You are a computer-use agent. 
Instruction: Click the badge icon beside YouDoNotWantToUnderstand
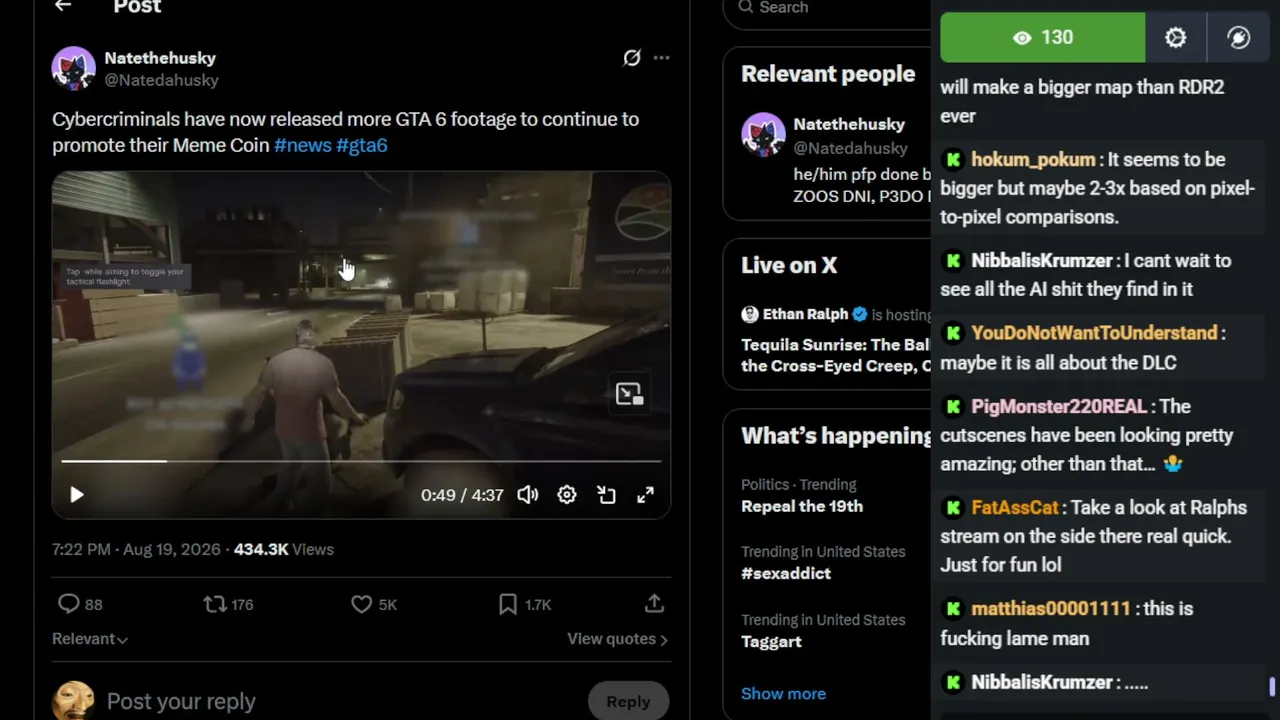click(x=953, y=333)
